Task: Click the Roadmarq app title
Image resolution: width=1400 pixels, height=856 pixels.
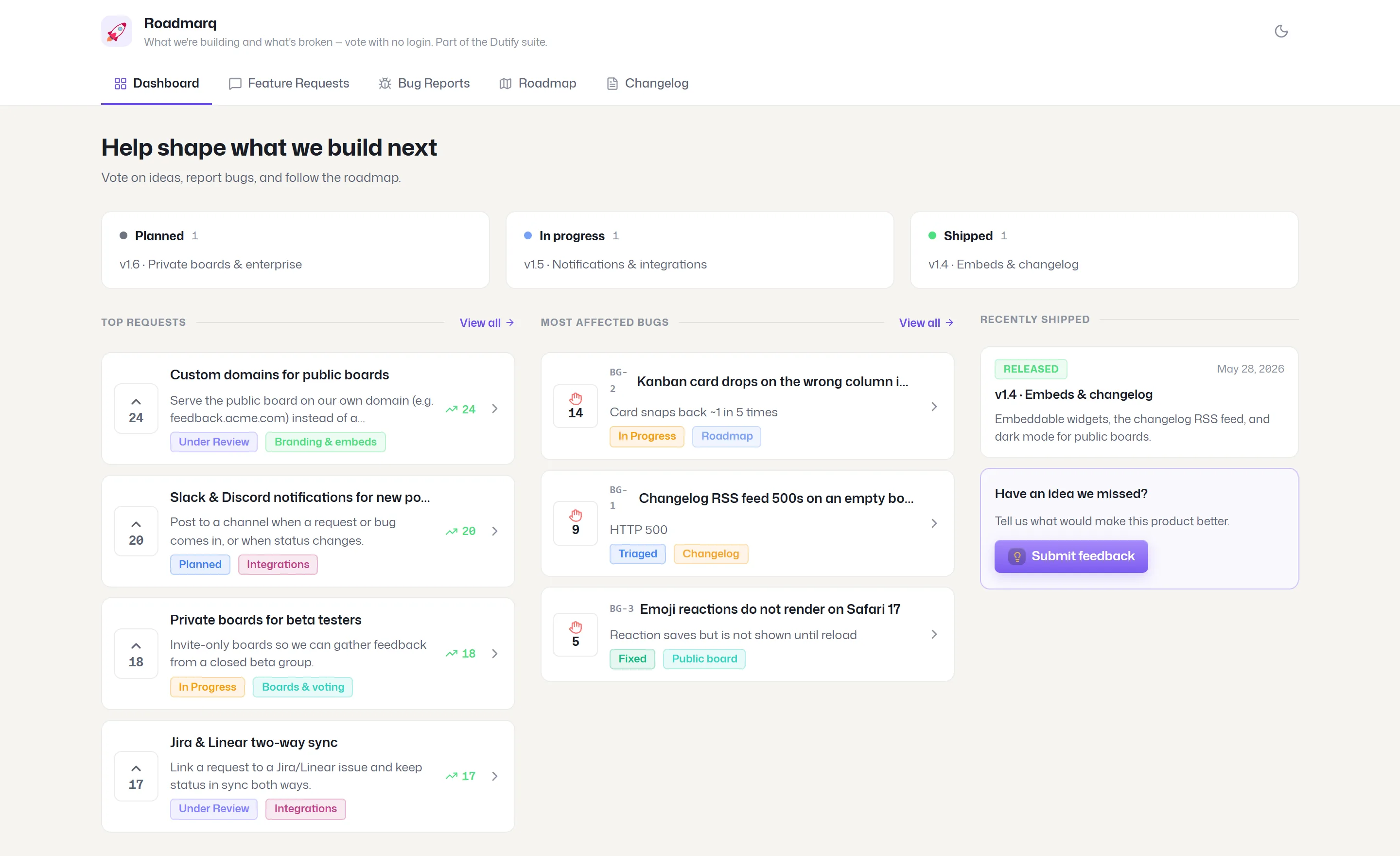Action: pos(180,23)
